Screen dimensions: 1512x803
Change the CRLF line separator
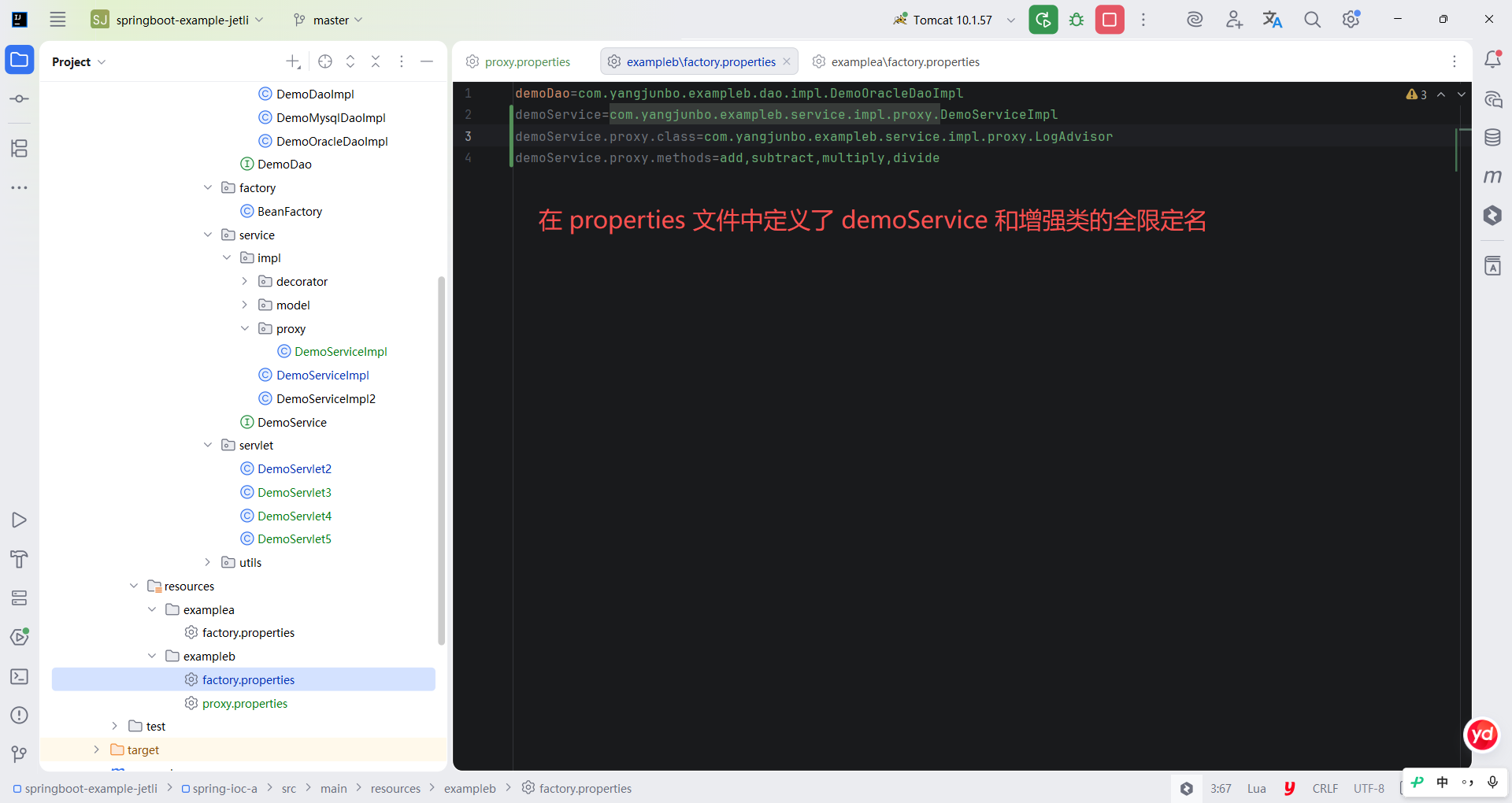coord(1325,788)
